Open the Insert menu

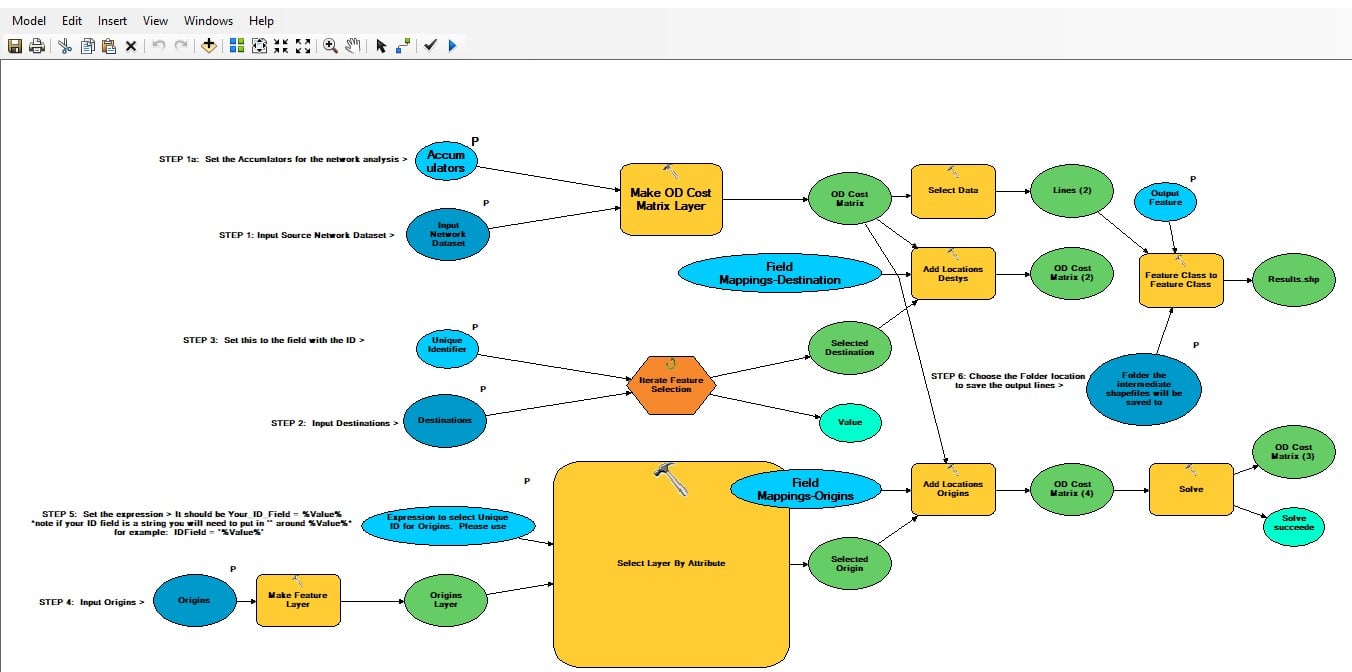[x=112, y=20]
